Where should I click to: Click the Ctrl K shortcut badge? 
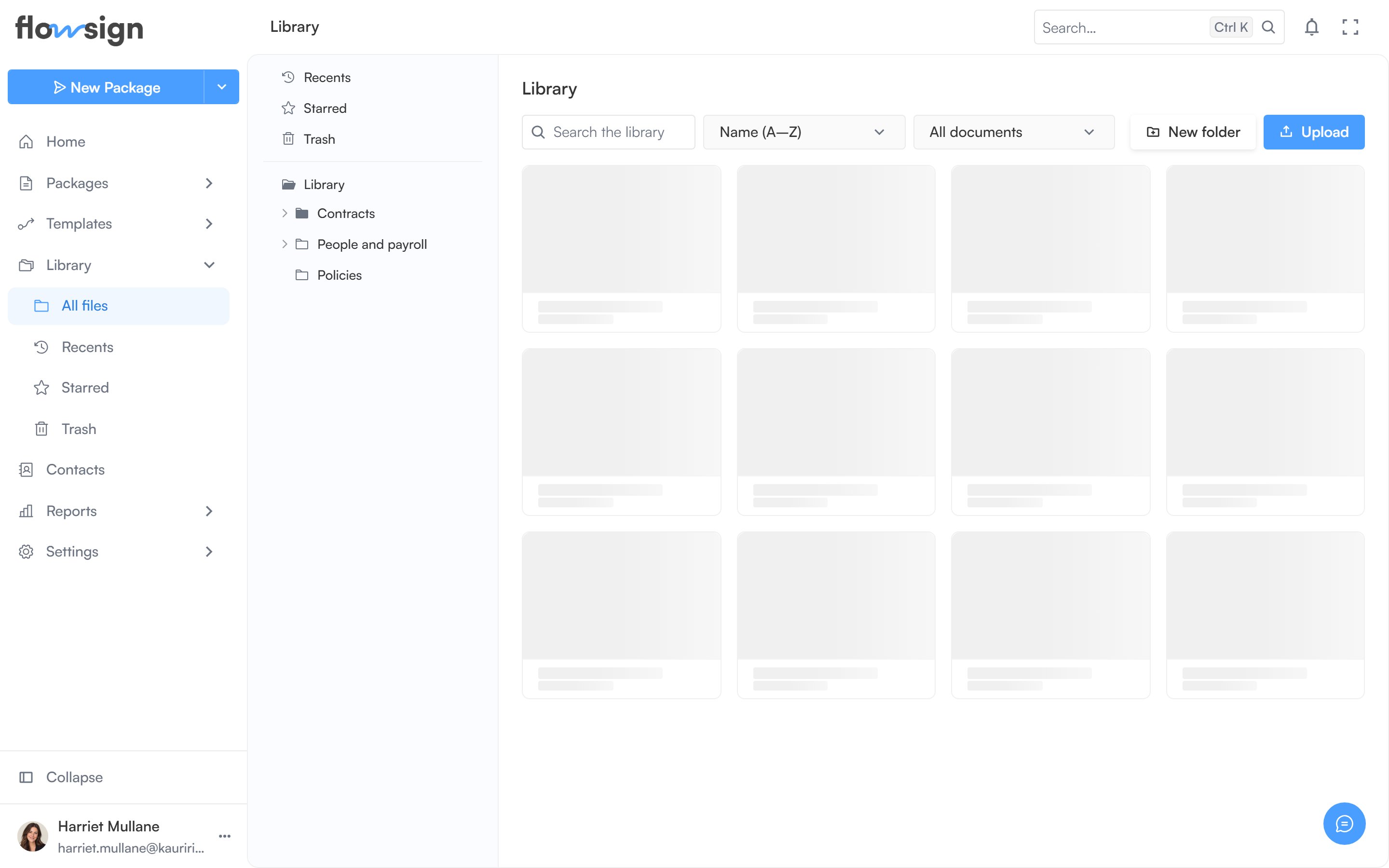pos(1231,27)
